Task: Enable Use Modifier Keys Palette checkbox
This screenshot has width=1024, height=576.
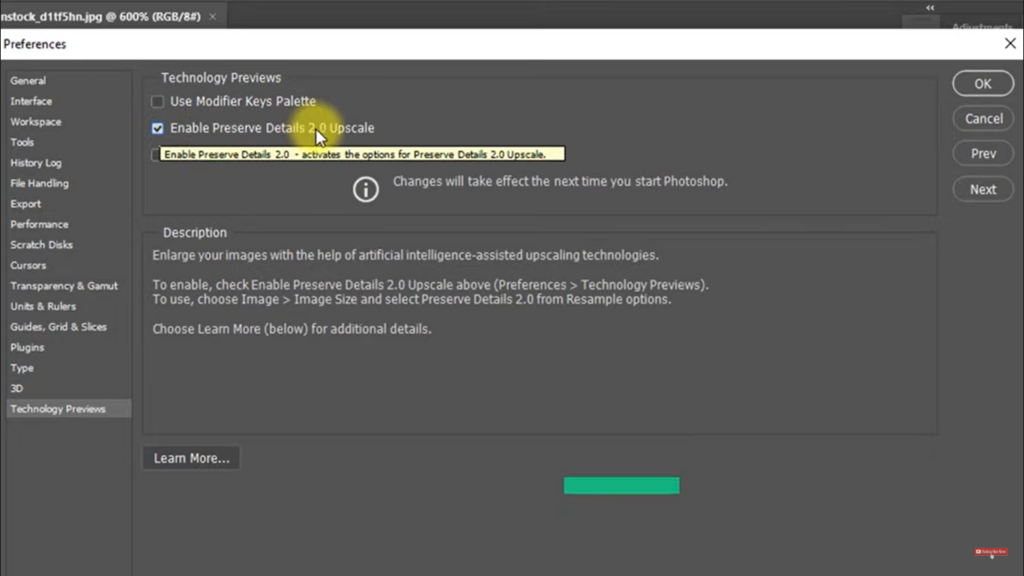Action: pyautogui.click(x=157, y=101)
